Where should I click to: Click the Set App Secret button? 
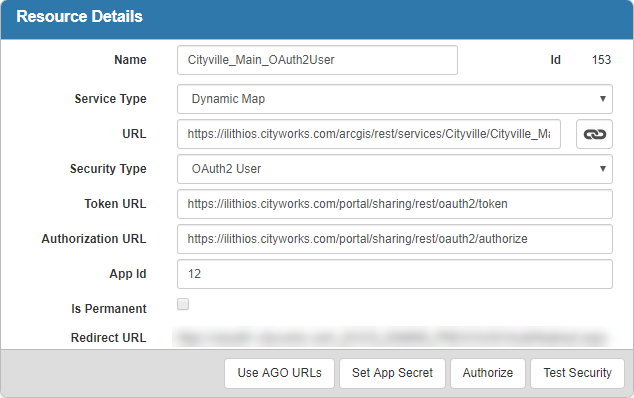pyautogui.click(x=392, y=373)
